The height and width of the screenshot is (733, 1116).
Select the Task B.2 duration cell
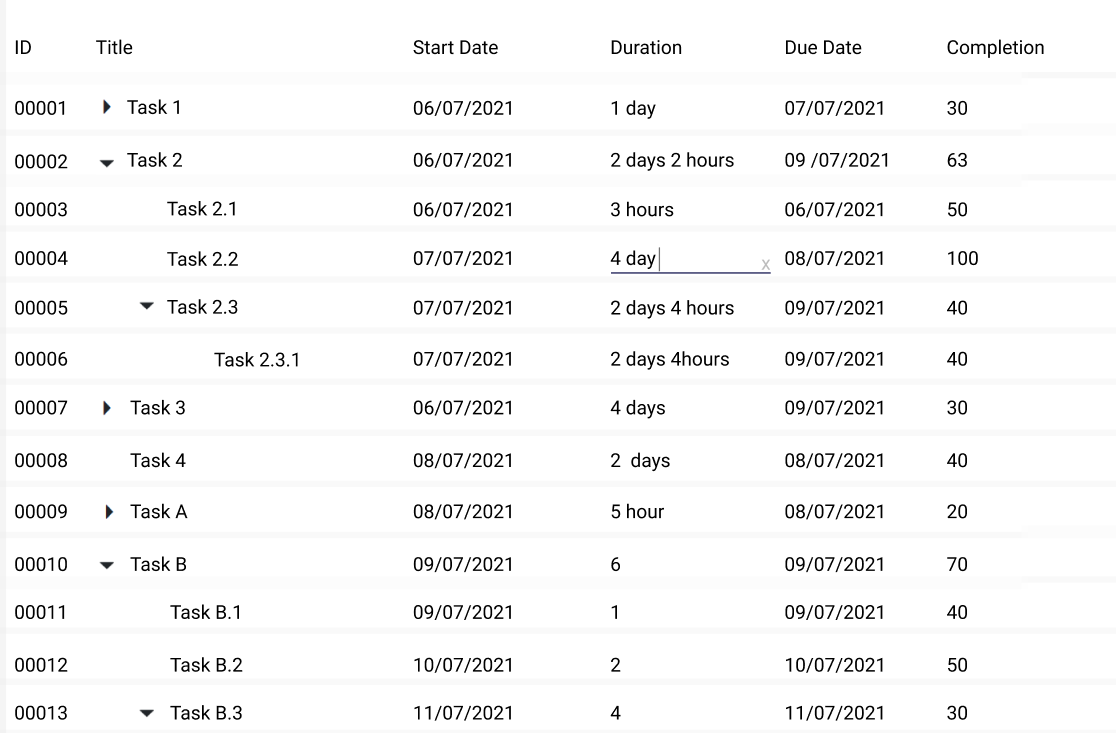pos(615,664)
